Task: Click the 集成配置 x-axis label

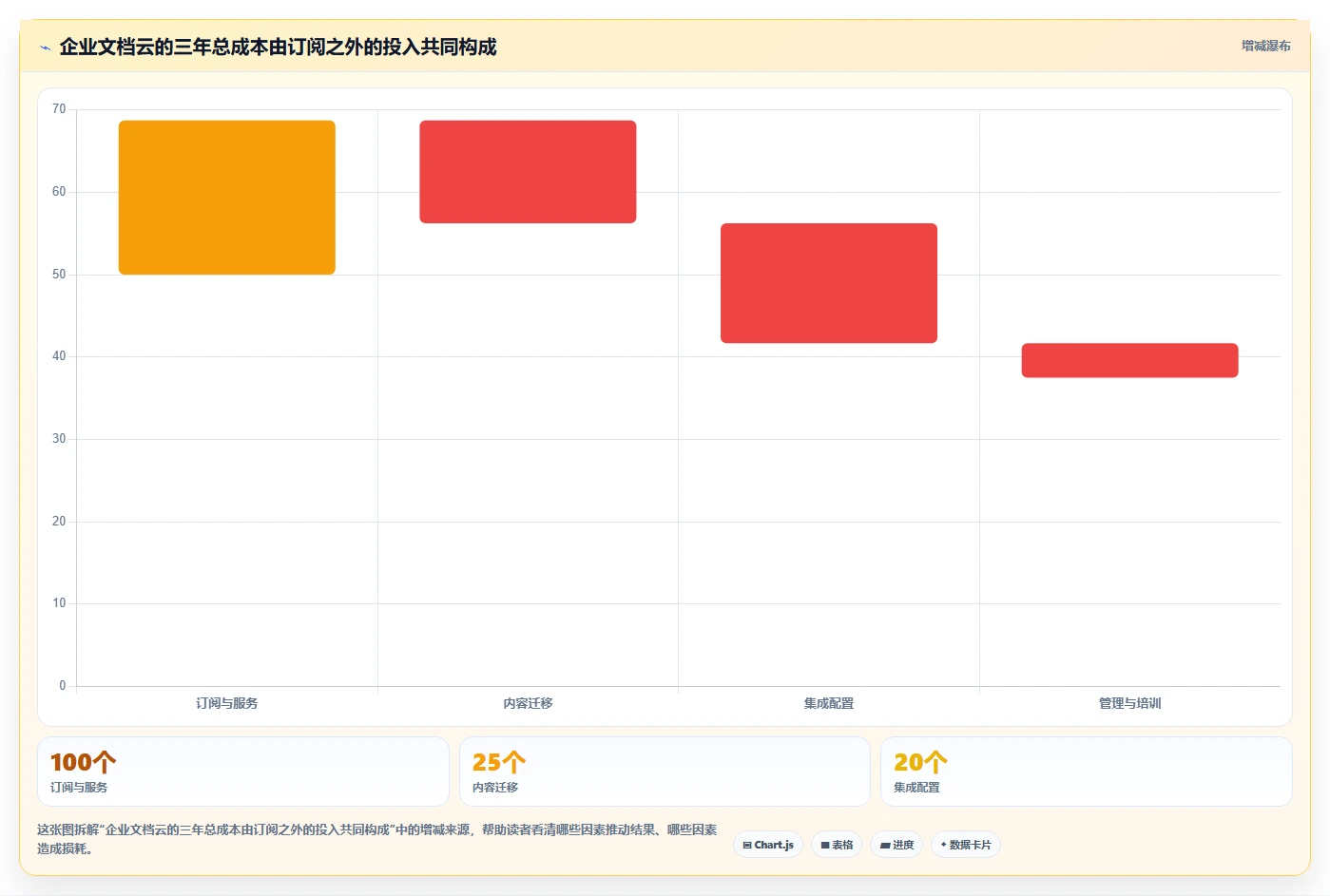Action: click(x=829, y=703)
